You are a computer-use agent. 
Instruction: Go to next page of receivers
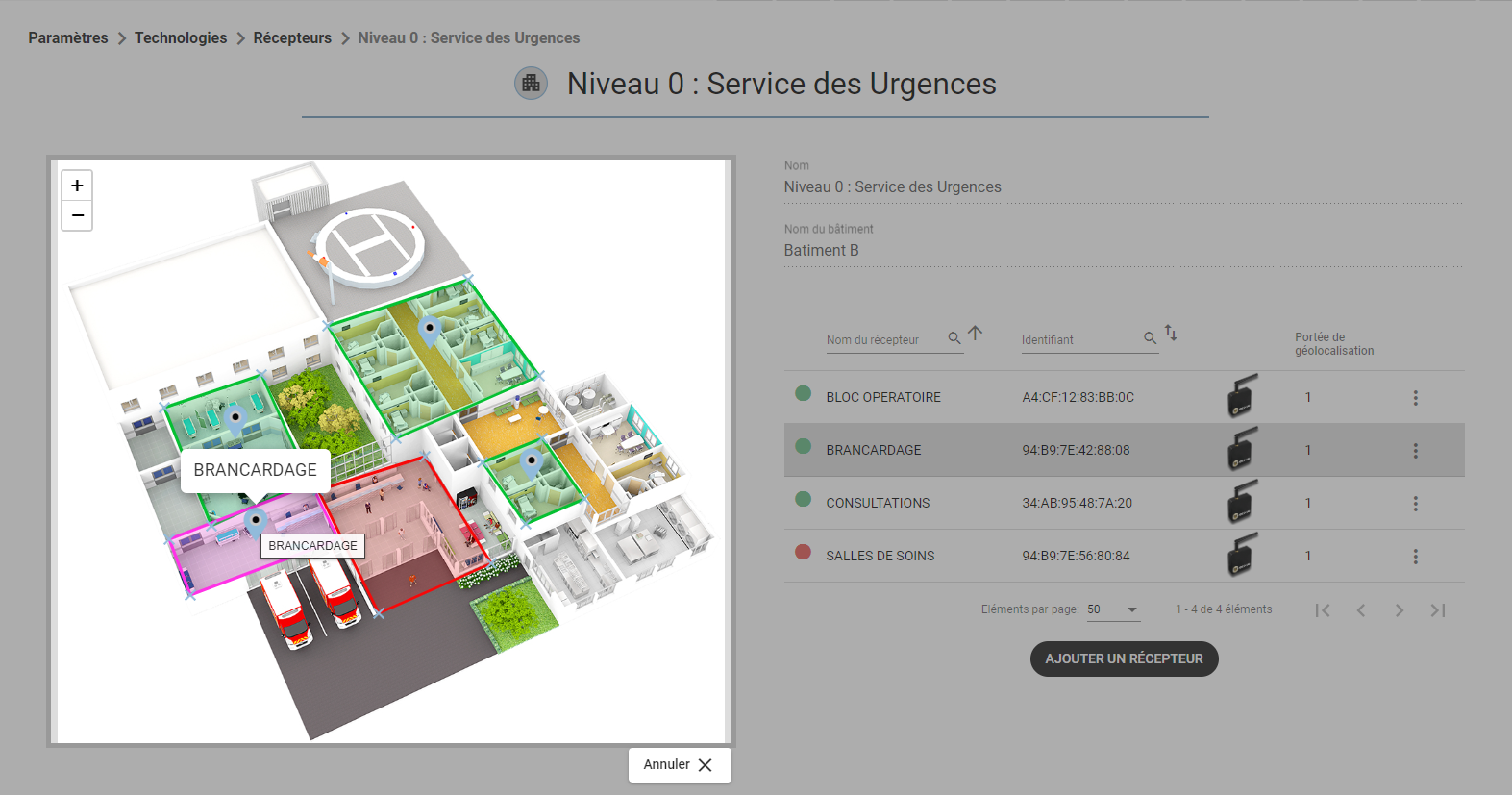[x=1400, y=610]
